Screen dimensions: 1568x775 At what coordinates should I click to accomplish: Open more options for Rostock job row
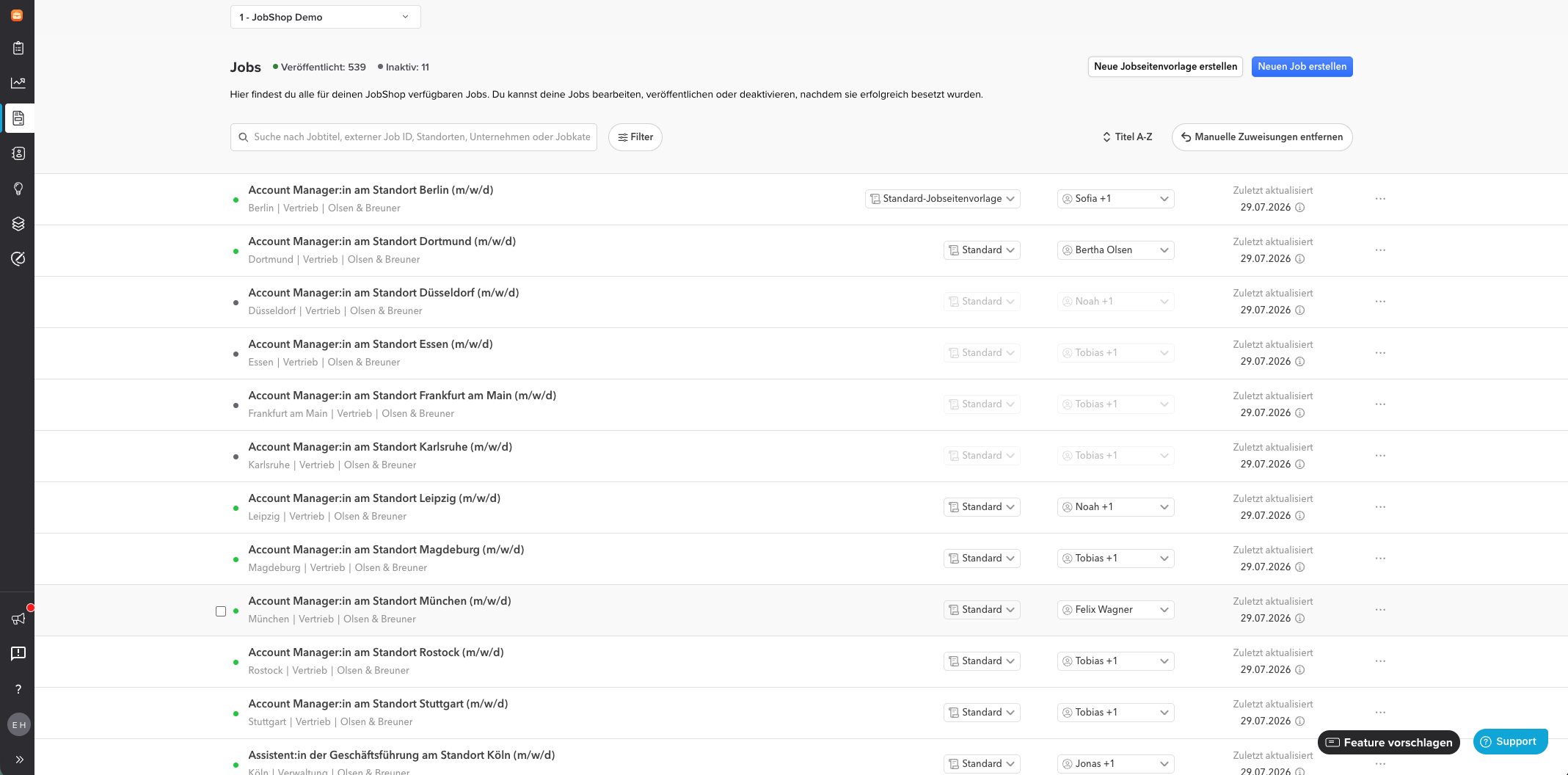[x=1380, y=661]
